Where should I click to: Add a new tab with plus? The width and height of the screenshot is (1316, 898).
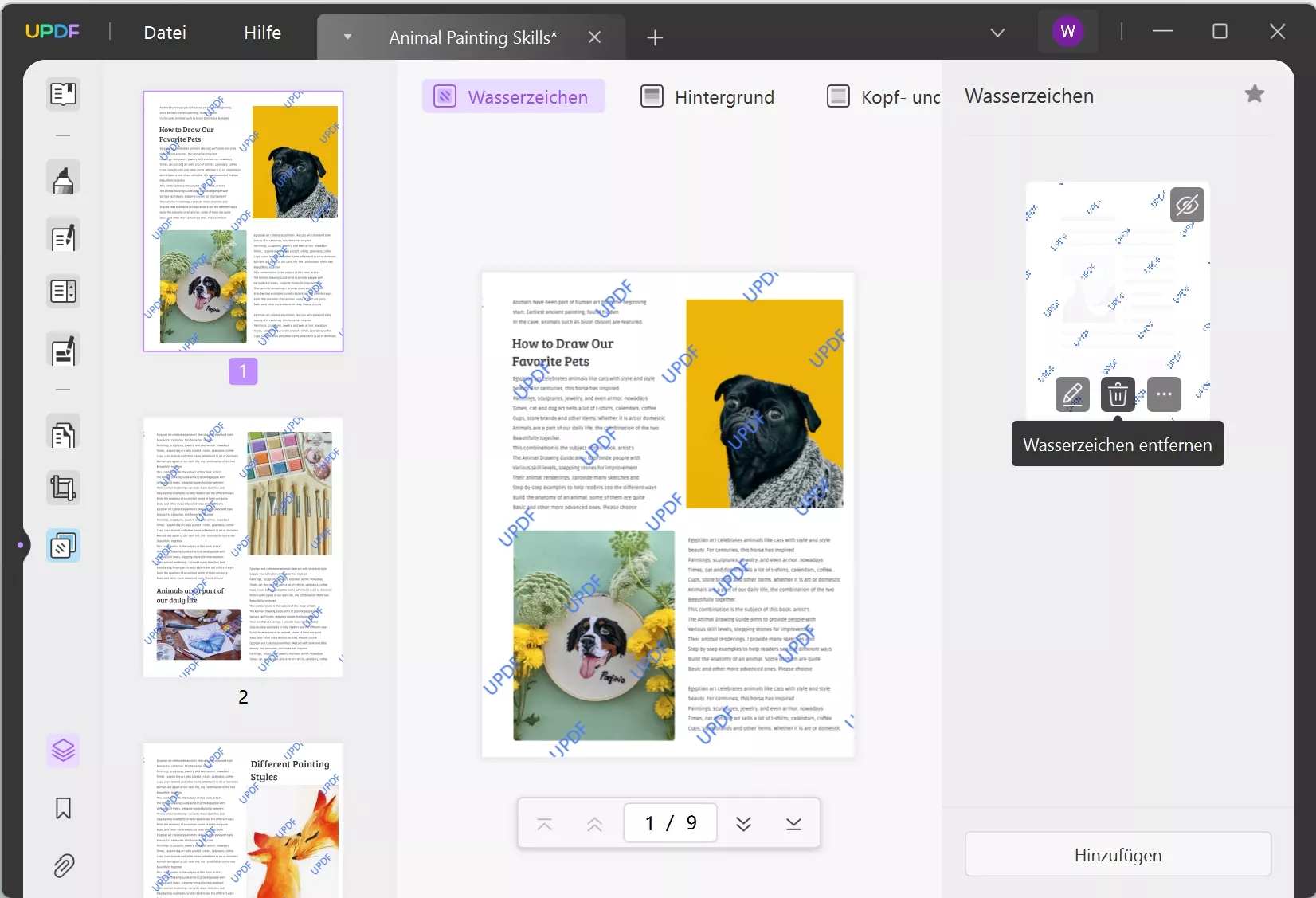click(x=655, y=37)
